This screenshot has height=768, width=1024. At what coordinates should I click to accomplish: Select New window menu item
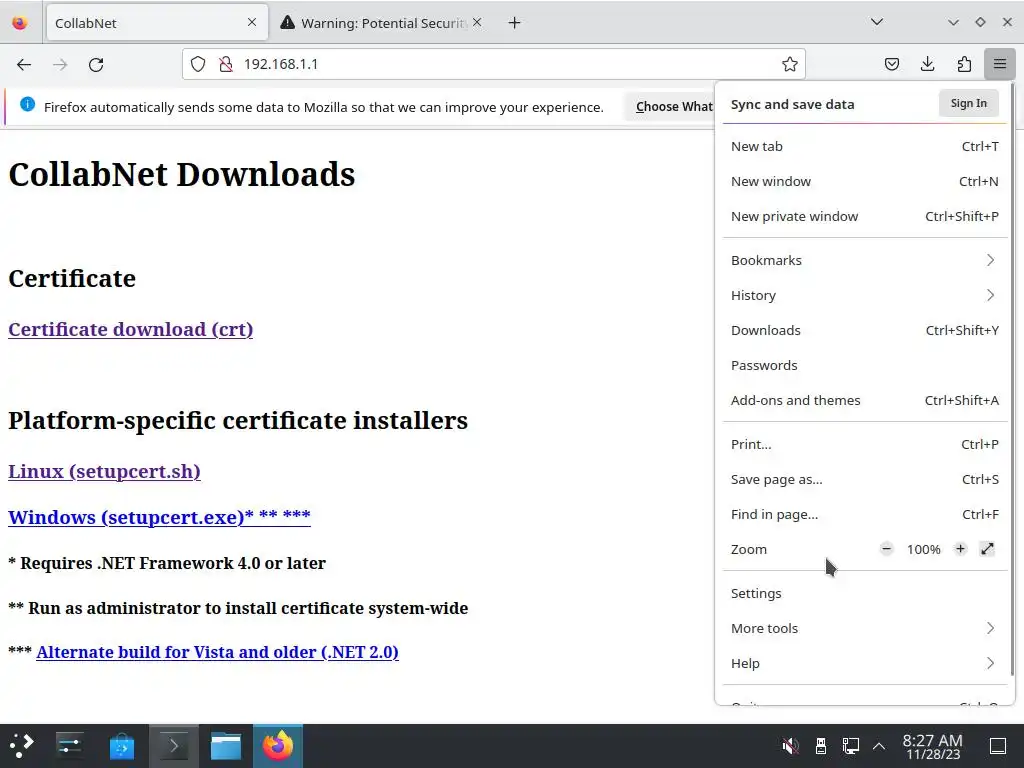point(865,182)
